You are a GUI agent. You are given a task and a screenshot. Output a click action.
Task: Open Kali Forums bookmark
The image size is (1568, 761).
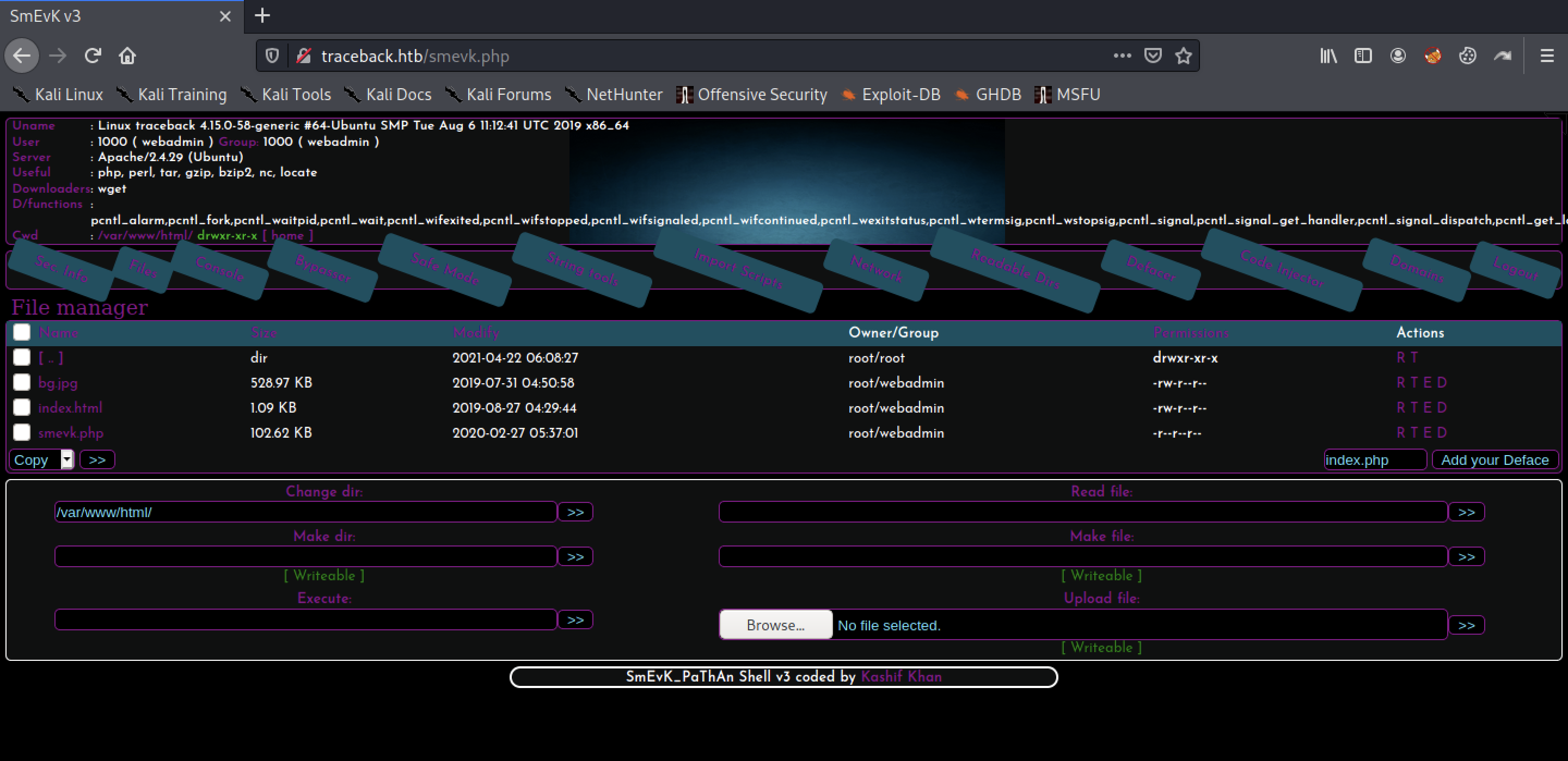point(499,94)
